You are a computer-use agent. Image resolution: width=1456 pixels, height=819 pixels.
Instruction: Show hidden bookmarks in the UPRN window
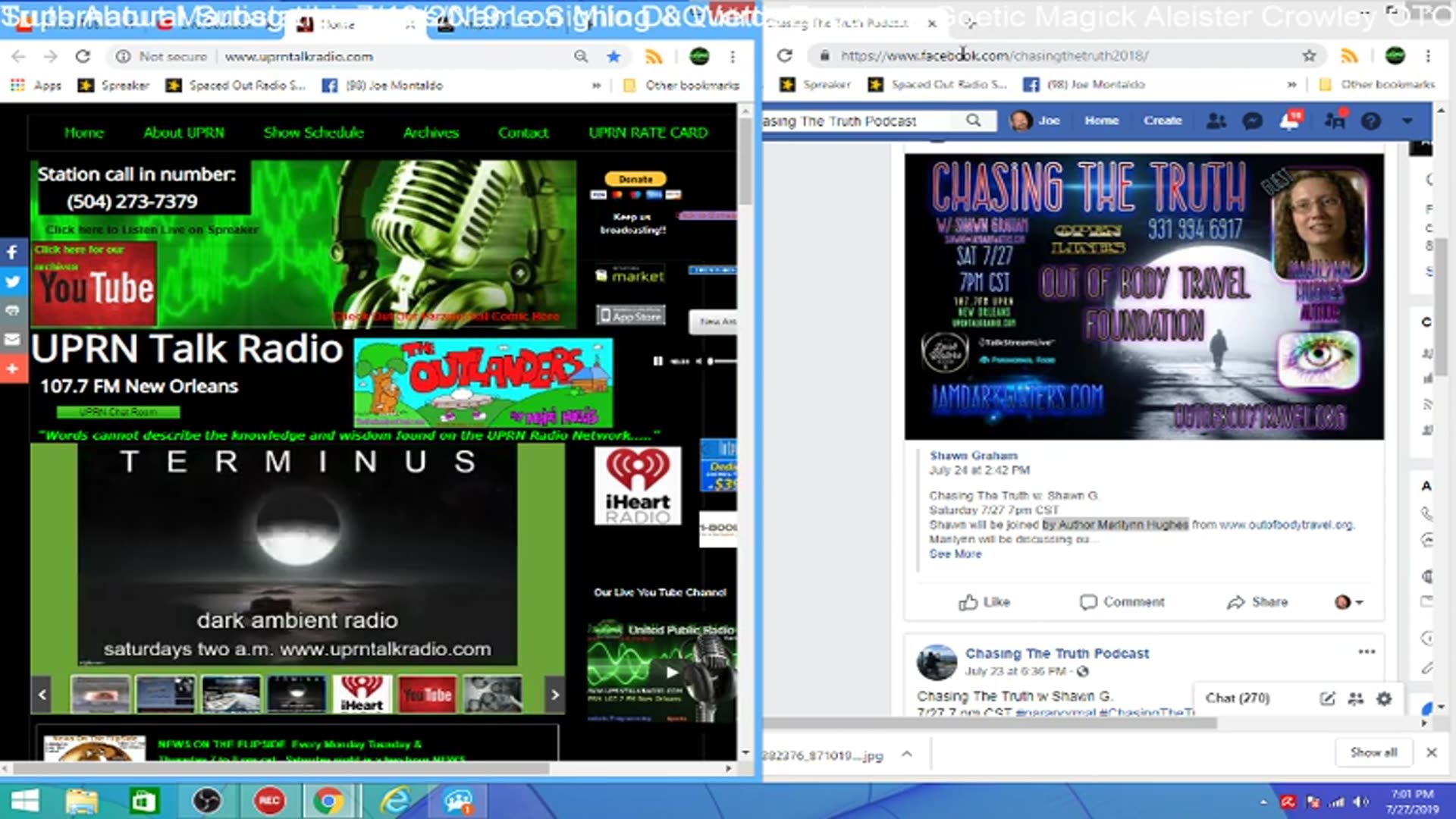[596, 86]
